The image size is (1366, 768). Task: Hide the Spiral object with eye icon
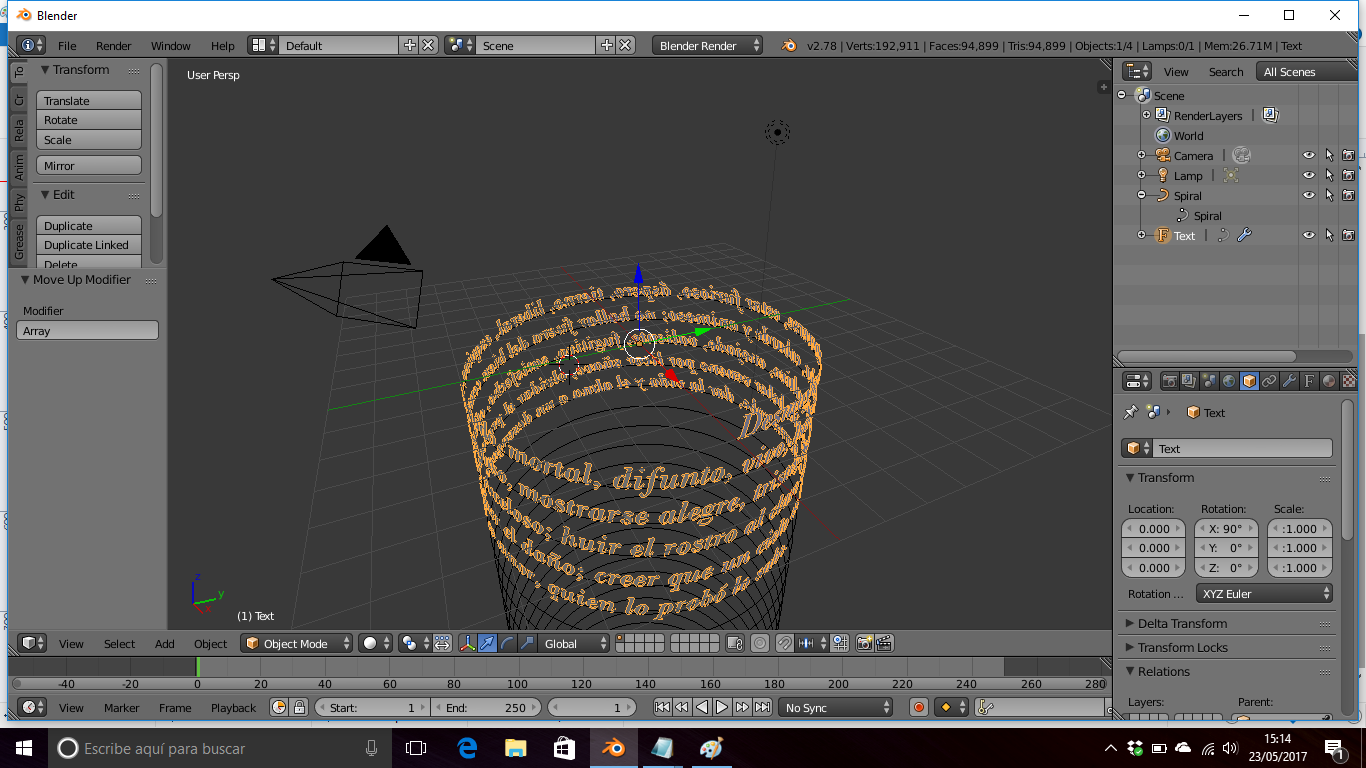(x=1308, y=195)
